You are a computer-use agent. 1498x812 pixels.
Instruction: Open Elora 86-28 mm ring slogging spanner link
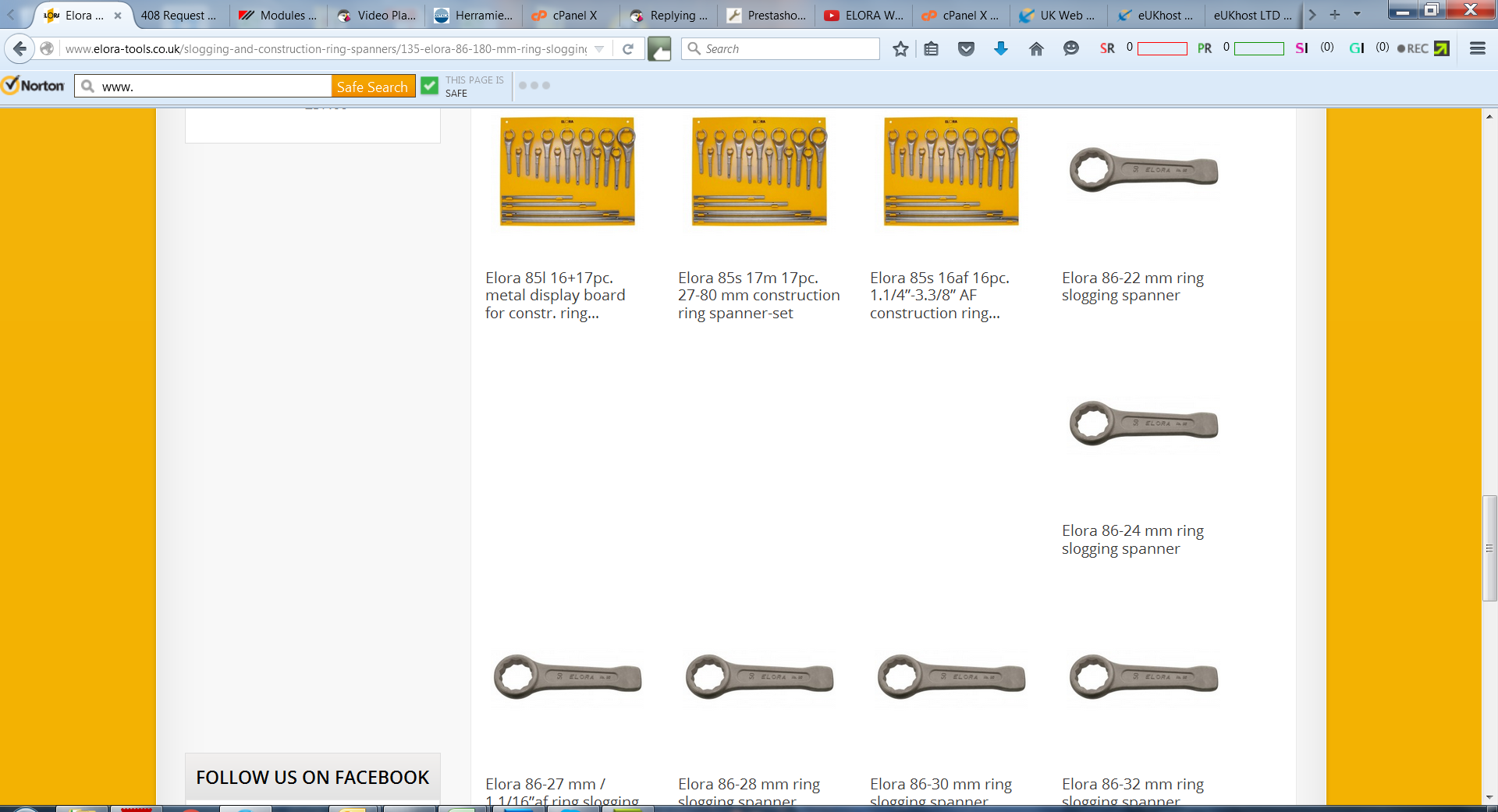coord(749,792)
